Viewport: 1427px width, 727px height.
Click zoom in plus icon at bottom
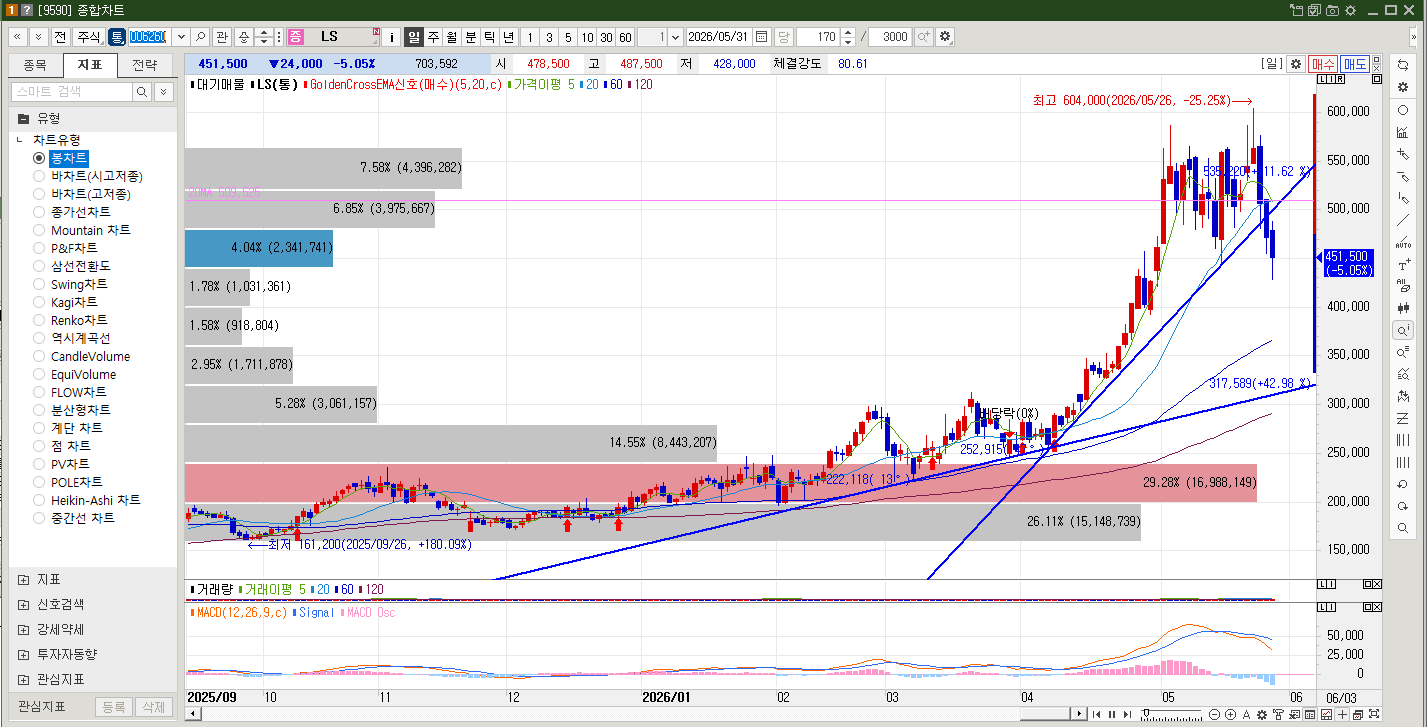pyautogui.click(x=1229, y=714)
